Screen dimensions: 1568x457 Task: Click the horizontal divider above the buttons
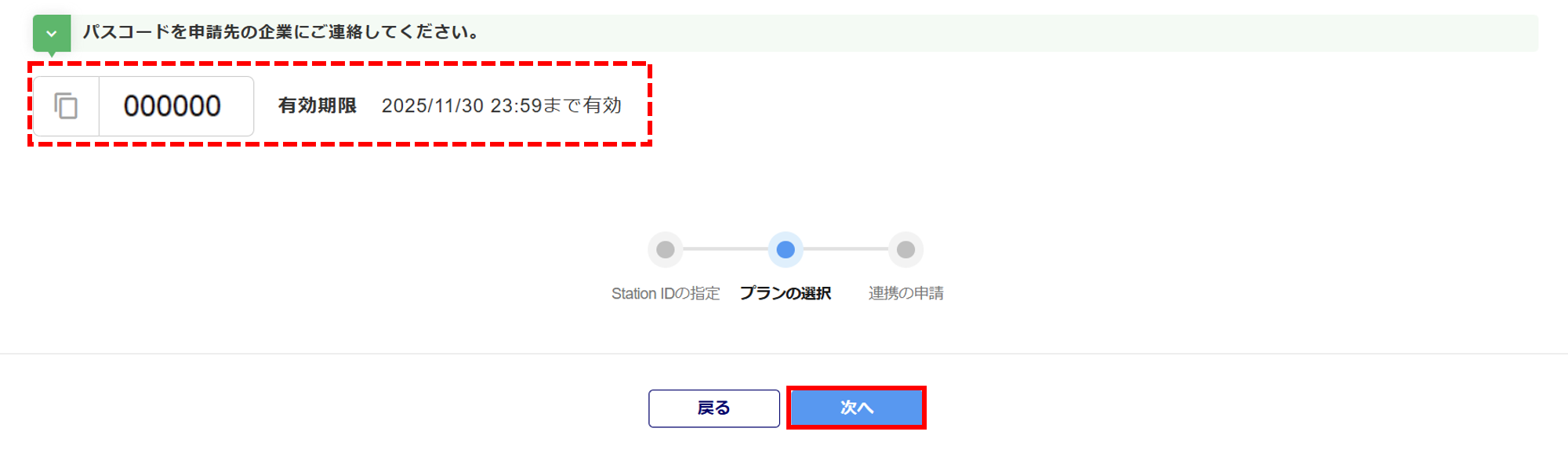[x=784, y=354]
